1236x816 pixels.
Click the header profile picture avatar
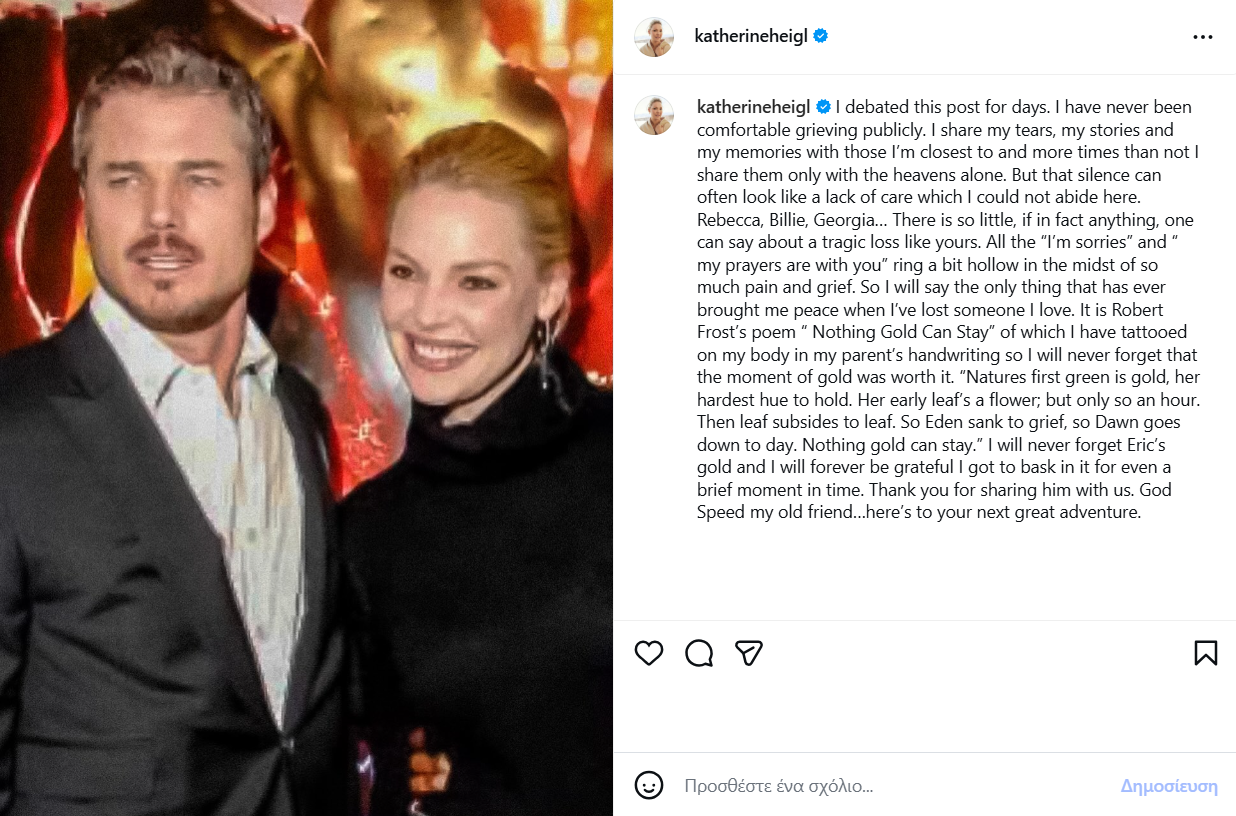pos(654,37)
